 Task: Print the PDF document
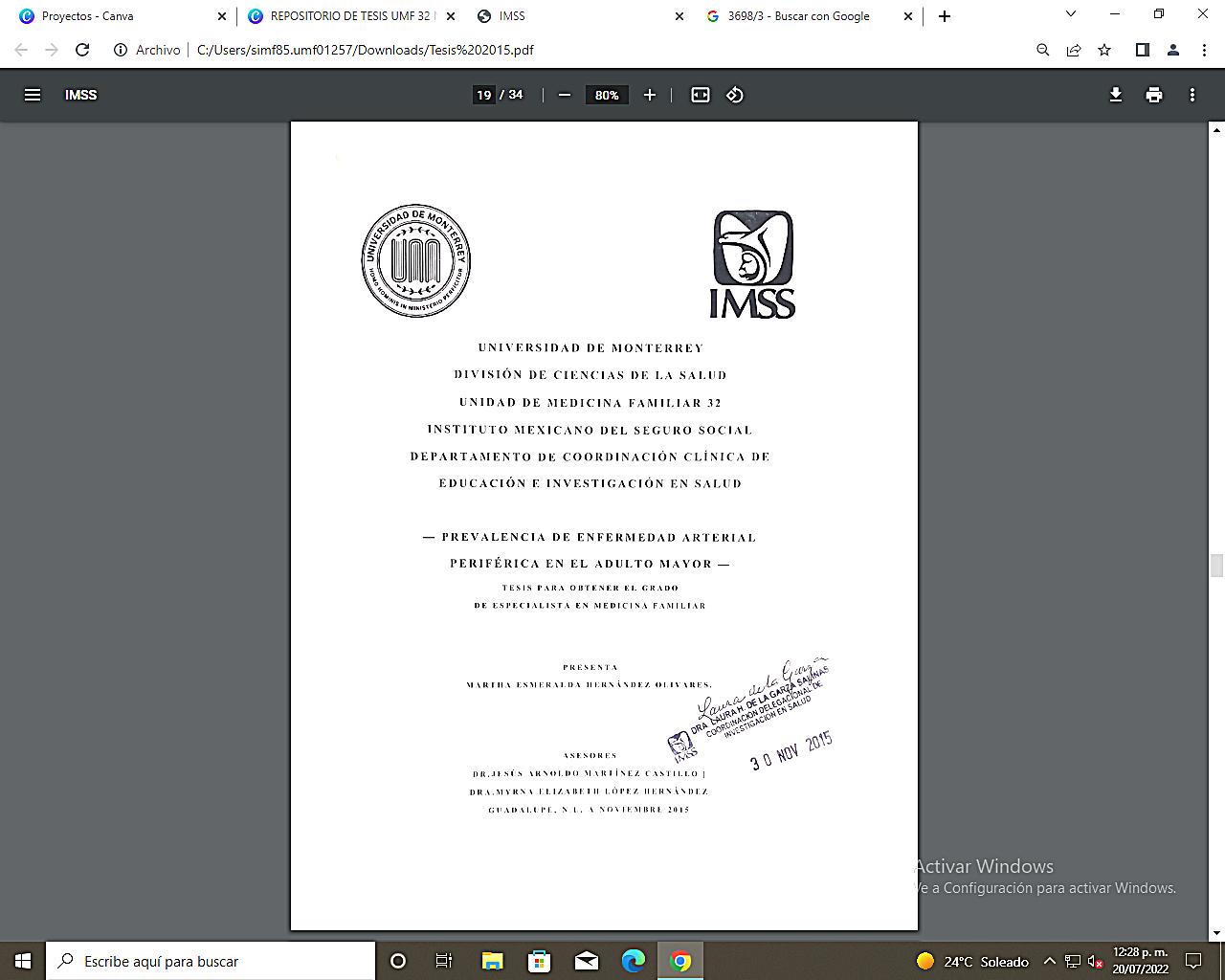[1154, 95]
